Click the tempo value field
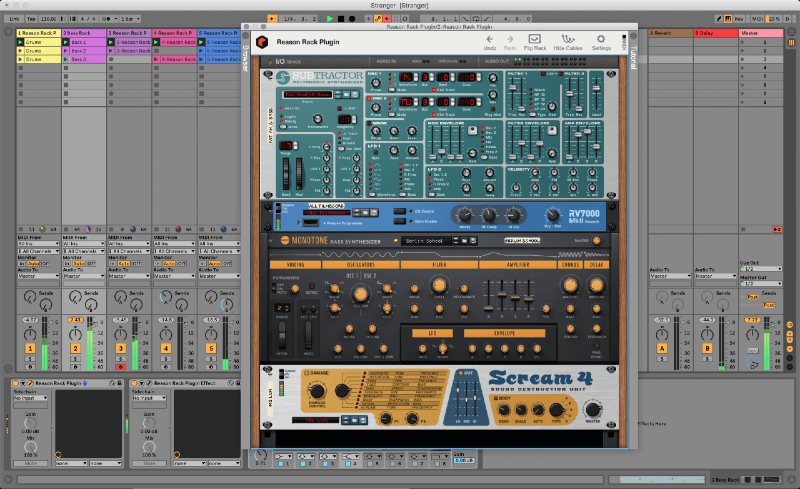The image size is (800, 489). point(49,18)
